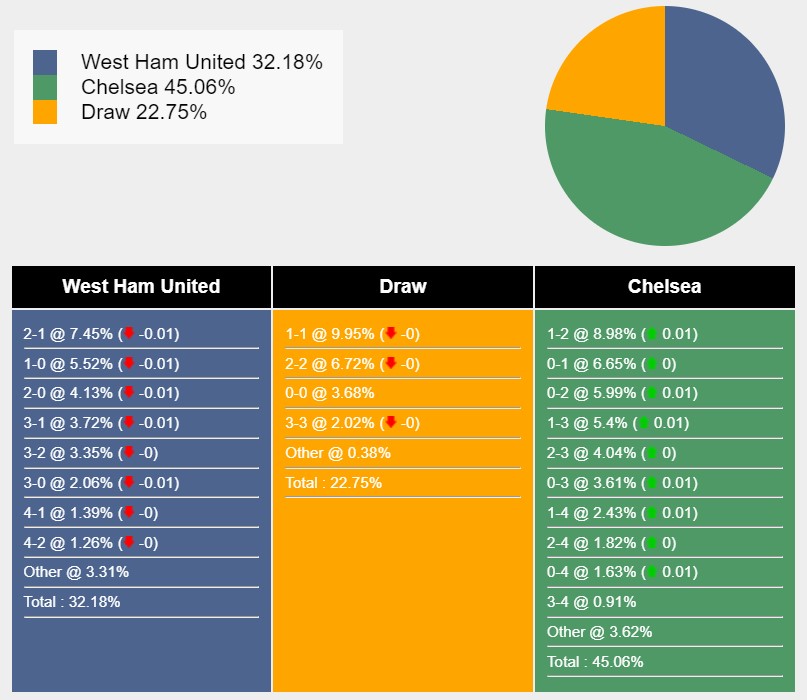The height and width of the screenshot is (700, 807).
Task: Click the red down arrow in 1-1 draw row
Action: [x=391, y=334]
